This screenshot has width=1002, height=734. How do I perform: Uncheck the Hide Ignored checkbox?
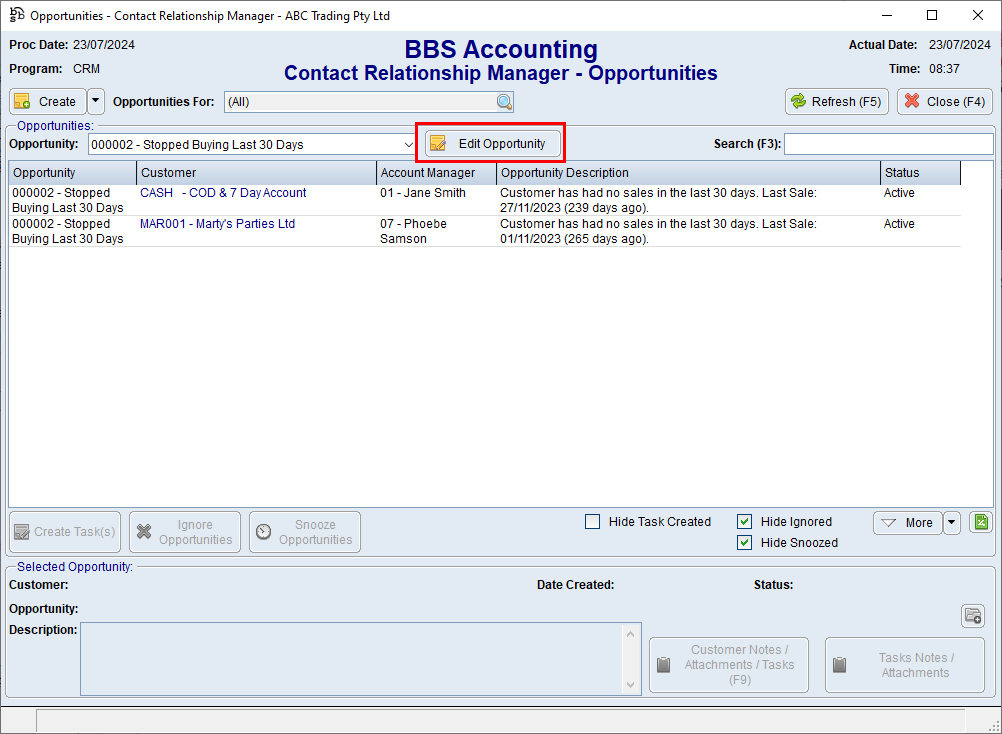pyautogui.click(x=745, y=522)
